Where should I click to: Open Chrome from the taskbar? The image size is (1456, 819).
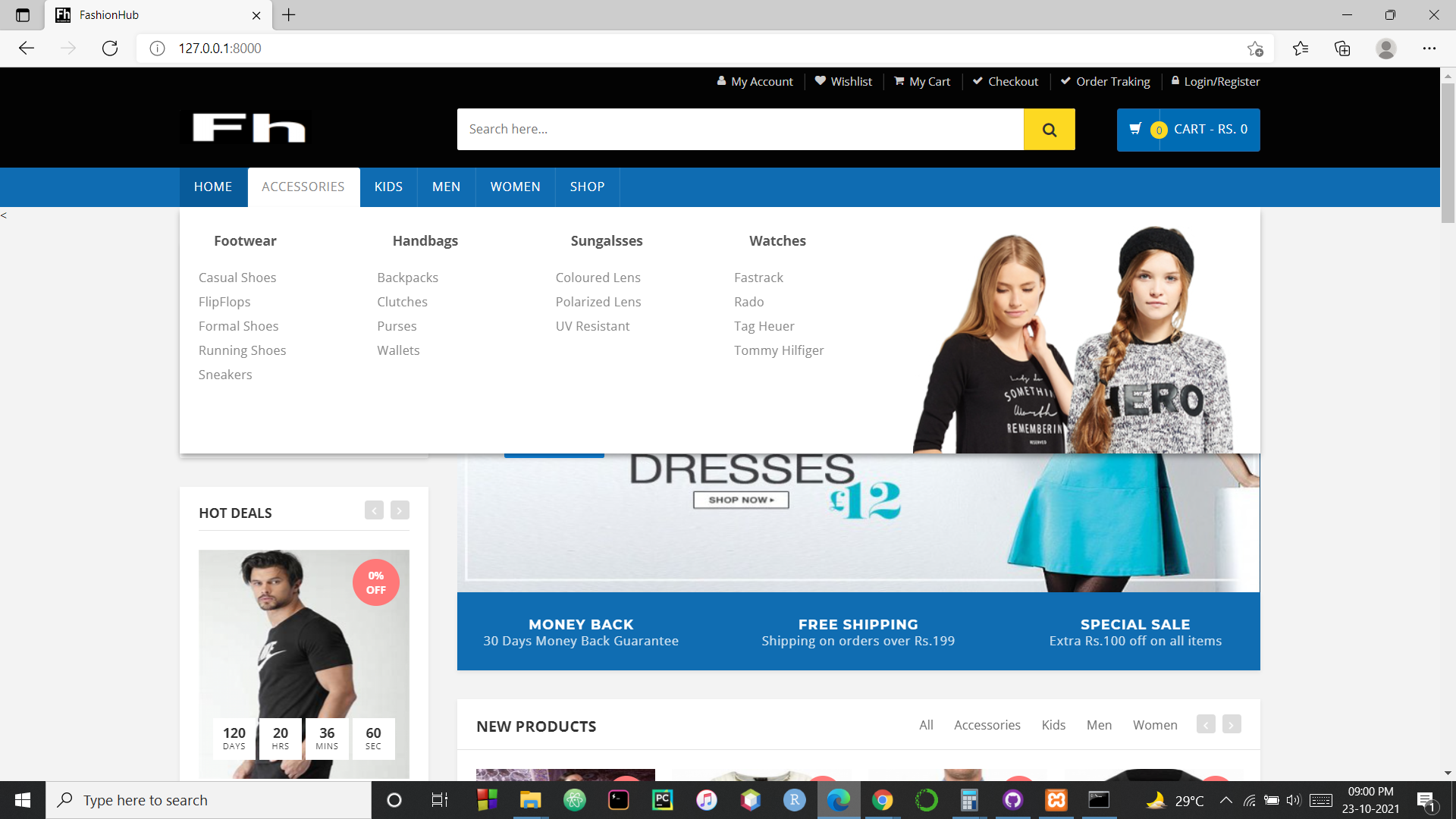pyautogui.click(x=882, y=800)
